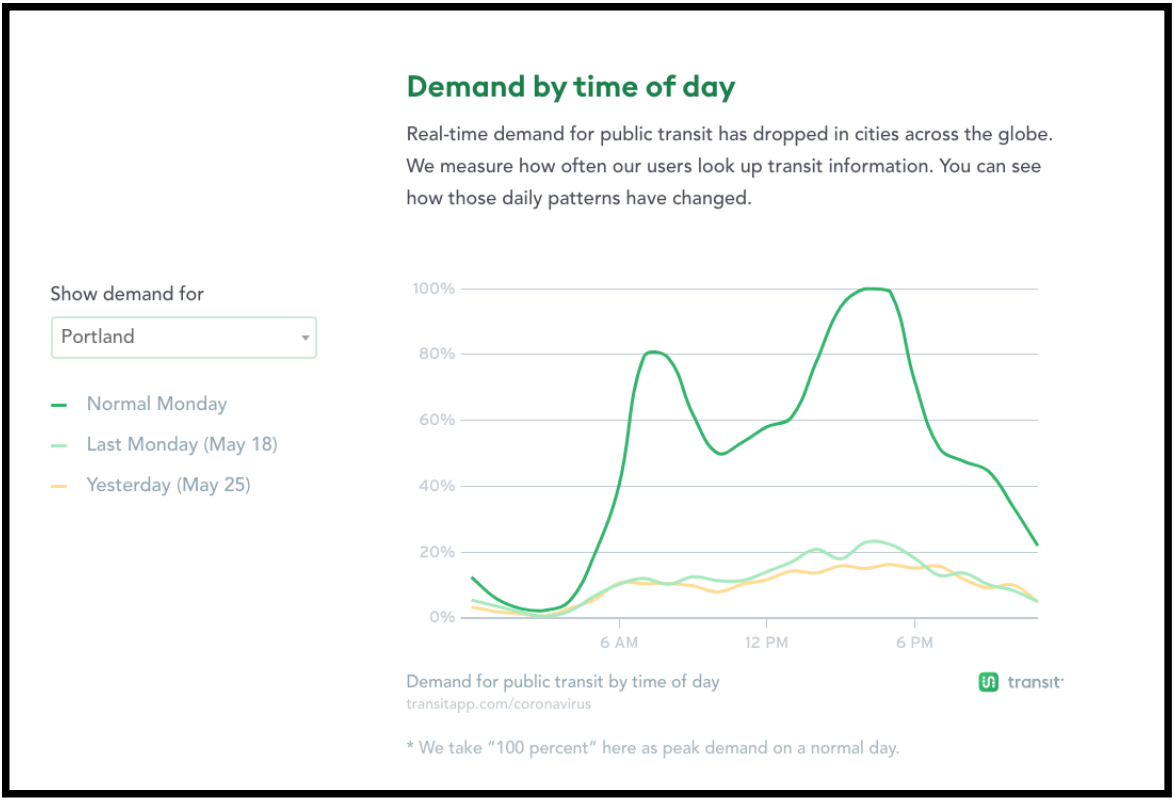
Task: Open the transitapp.com/coronavirus link
Action: coord(499,704)
